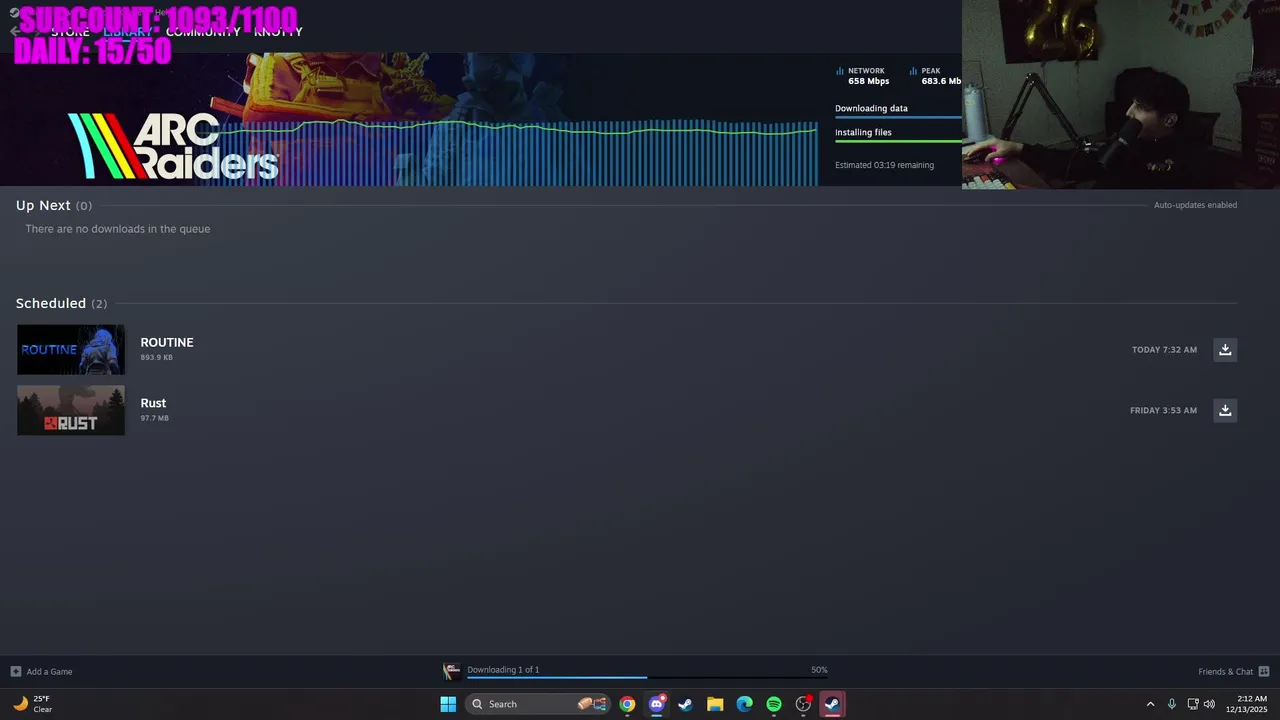
Task: Click Rust's FRIDAY 3:53 AM schedule time
Action: pyautogui.click(x=1163, y=410)
